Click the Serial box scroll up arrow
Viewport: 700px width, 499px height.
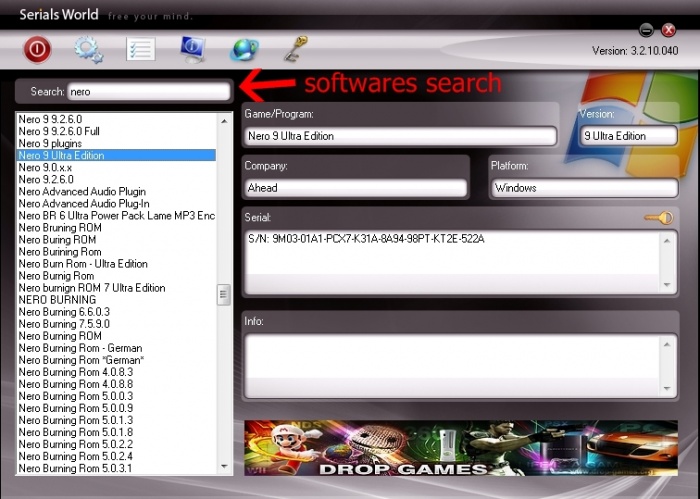pyautogui.click(x=667, y=241)
